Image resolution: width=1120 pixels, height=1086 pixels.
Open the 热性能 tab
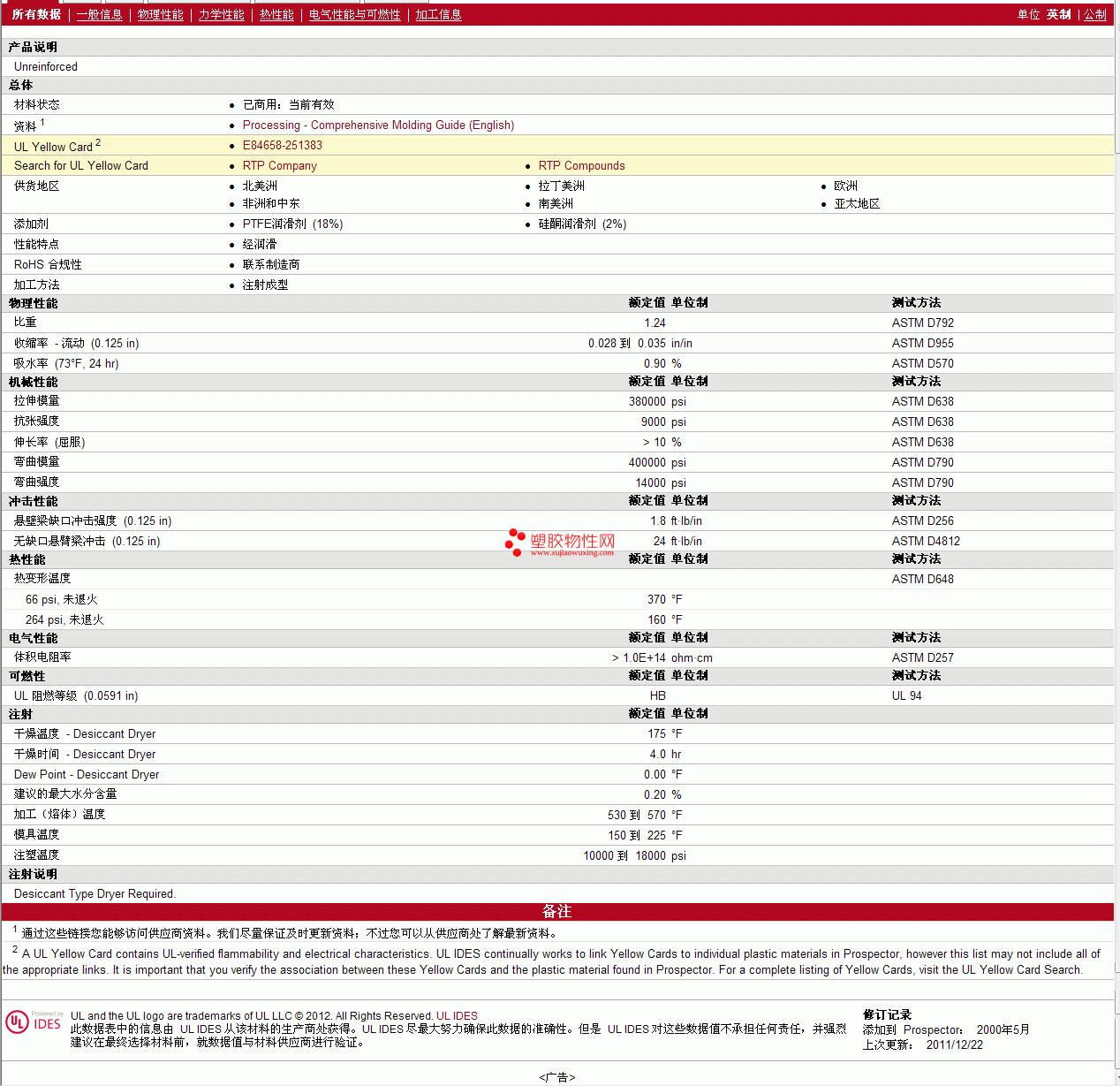(x=276, y=15)
